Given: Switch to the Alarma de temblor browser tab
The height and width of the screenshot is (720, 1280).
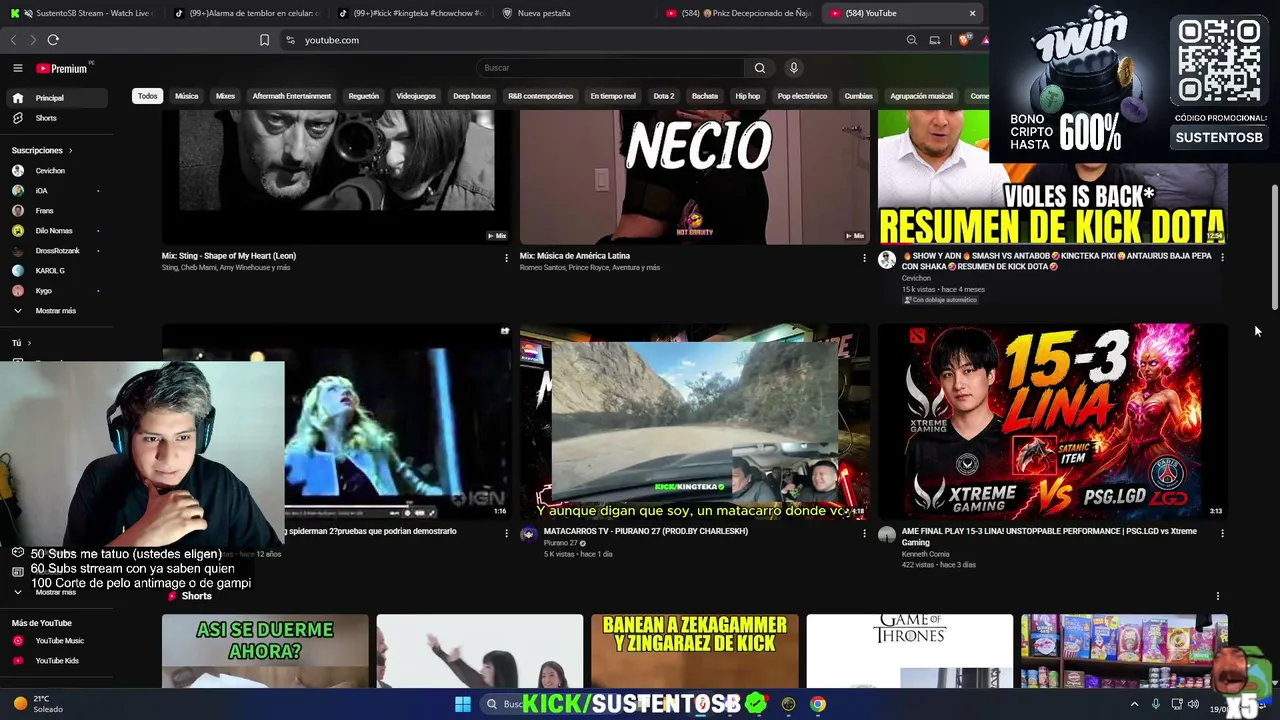Looking at the screenshot, I should click(246, 13).
